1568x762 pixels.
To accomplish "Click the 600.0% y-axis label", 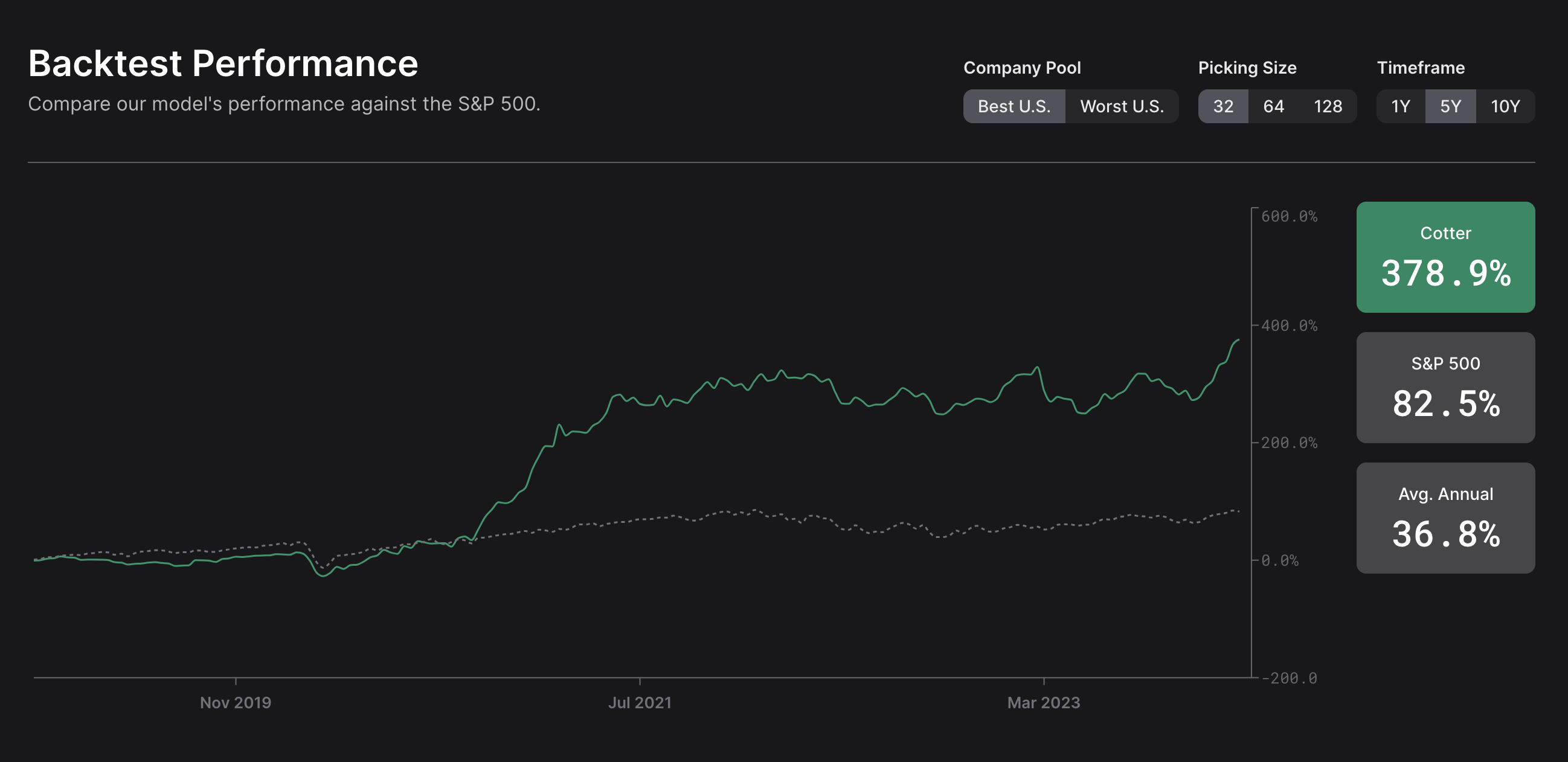I will [1288, 216].
